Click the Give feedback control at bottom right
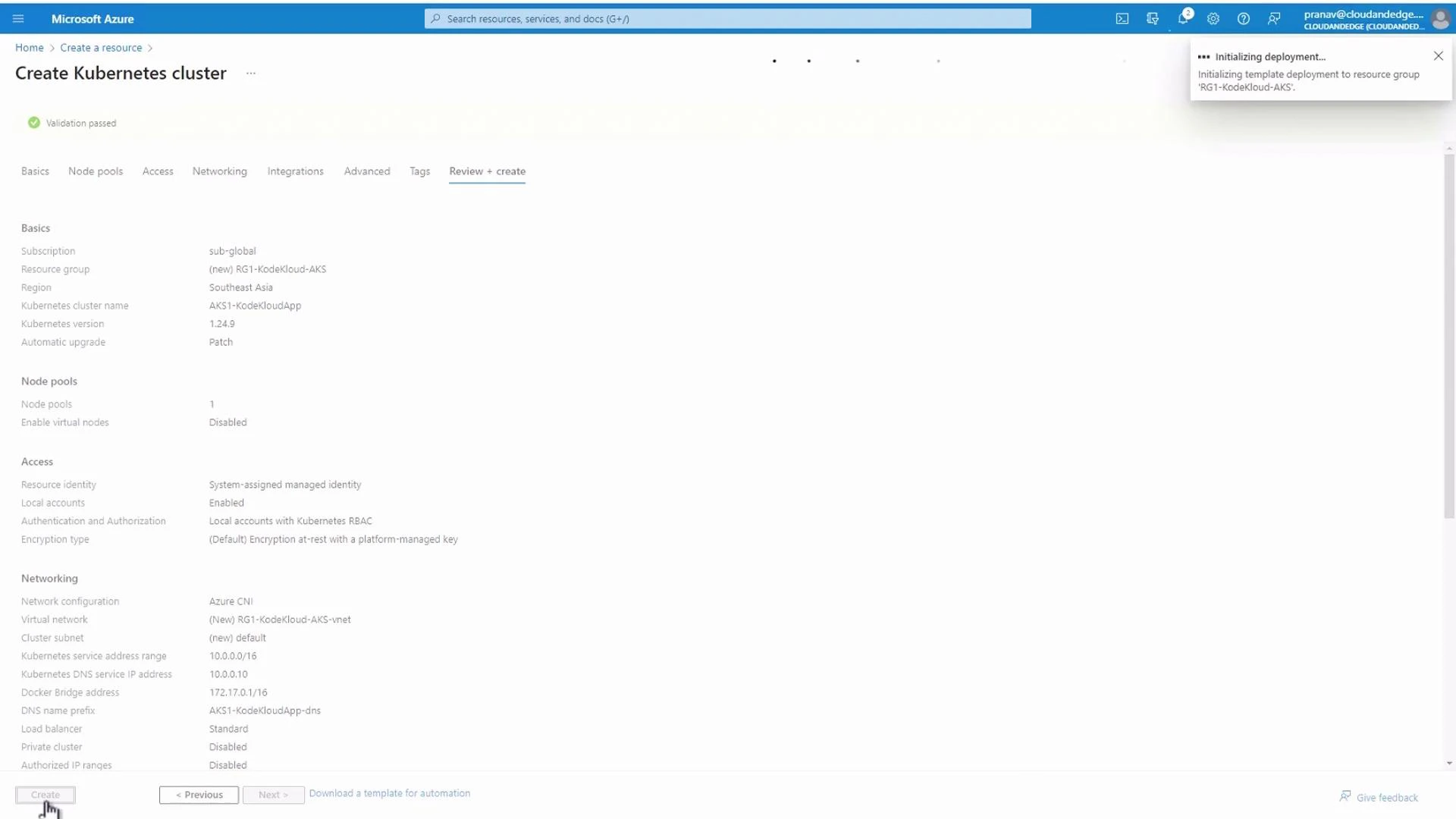Viewport: 1456px width, 819px height. click(1386, 797)
